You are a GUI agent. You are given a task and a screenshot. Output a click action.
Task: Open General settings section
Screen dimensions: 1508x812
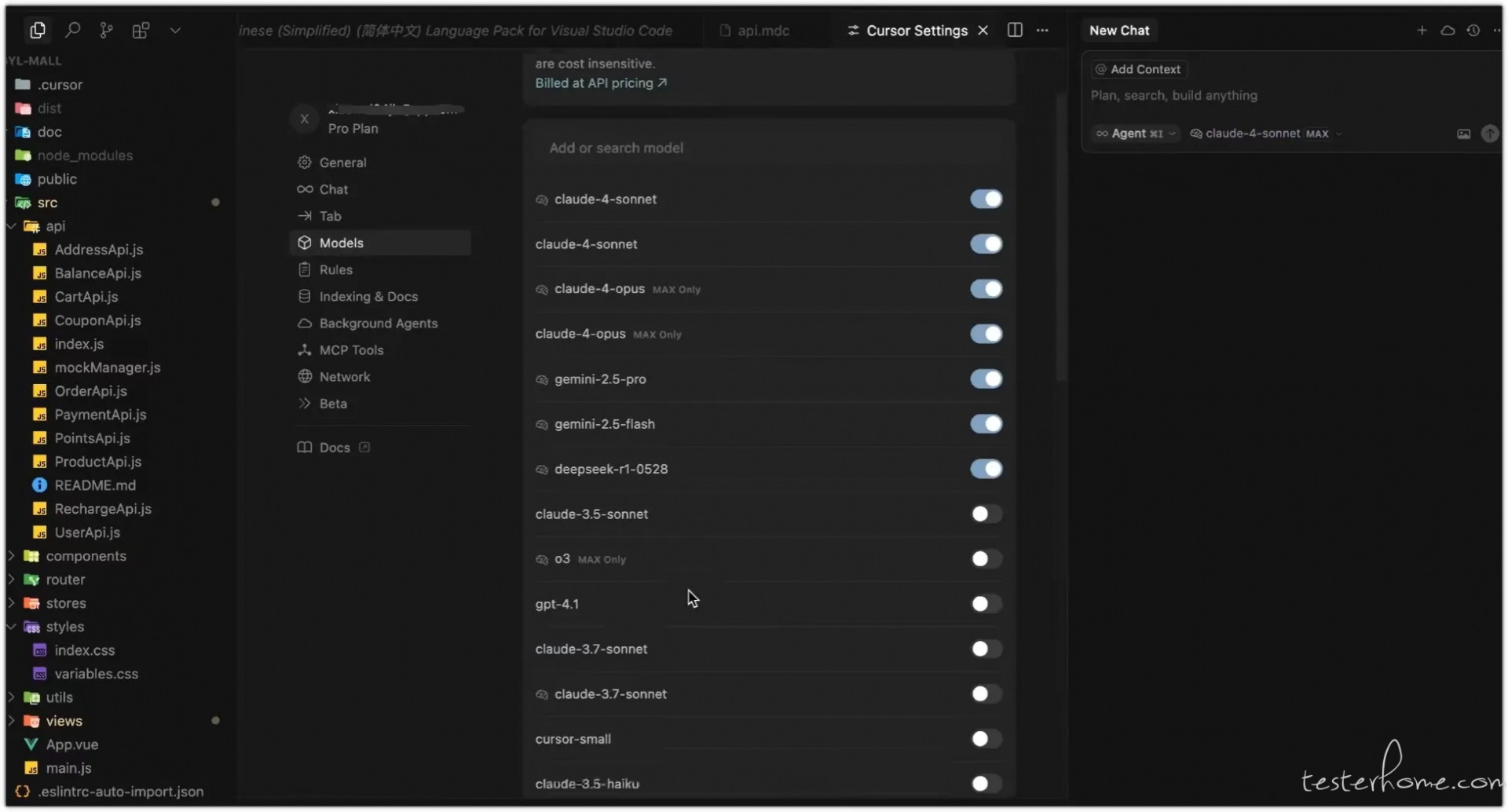pos(380,163)
